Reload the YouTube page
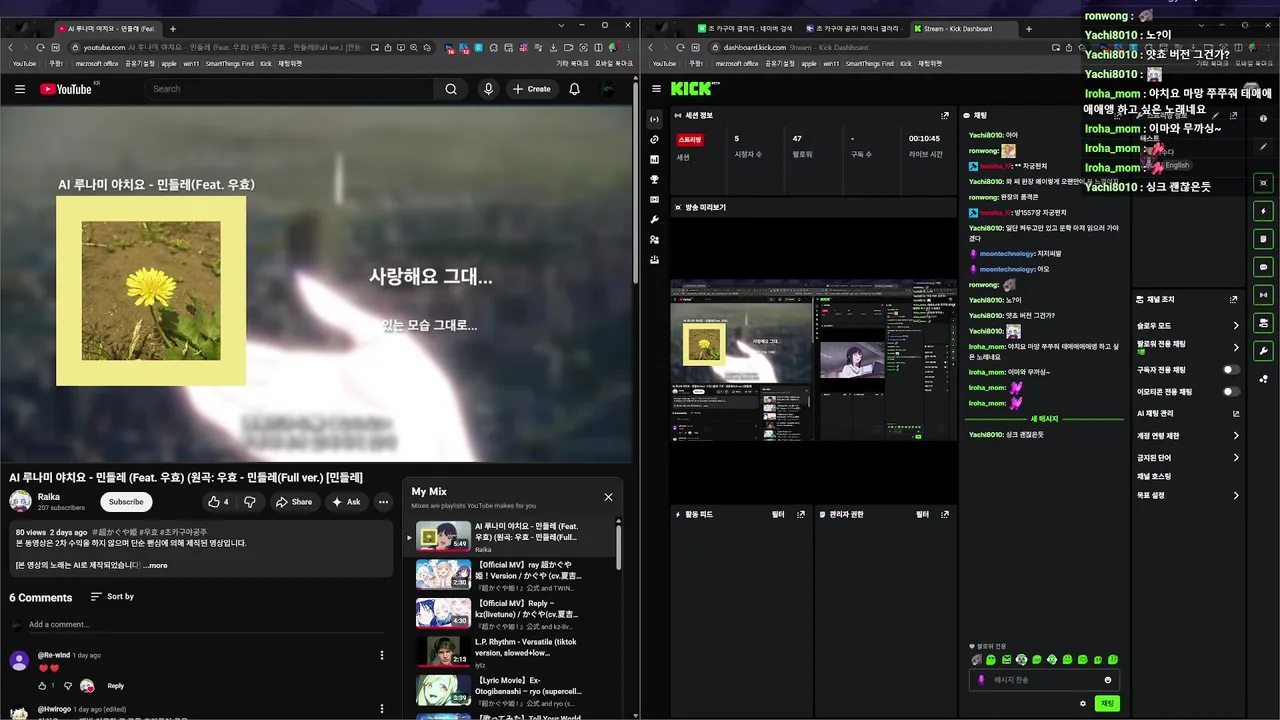The height and width of the screenshot is (720, 1280). 40,47
